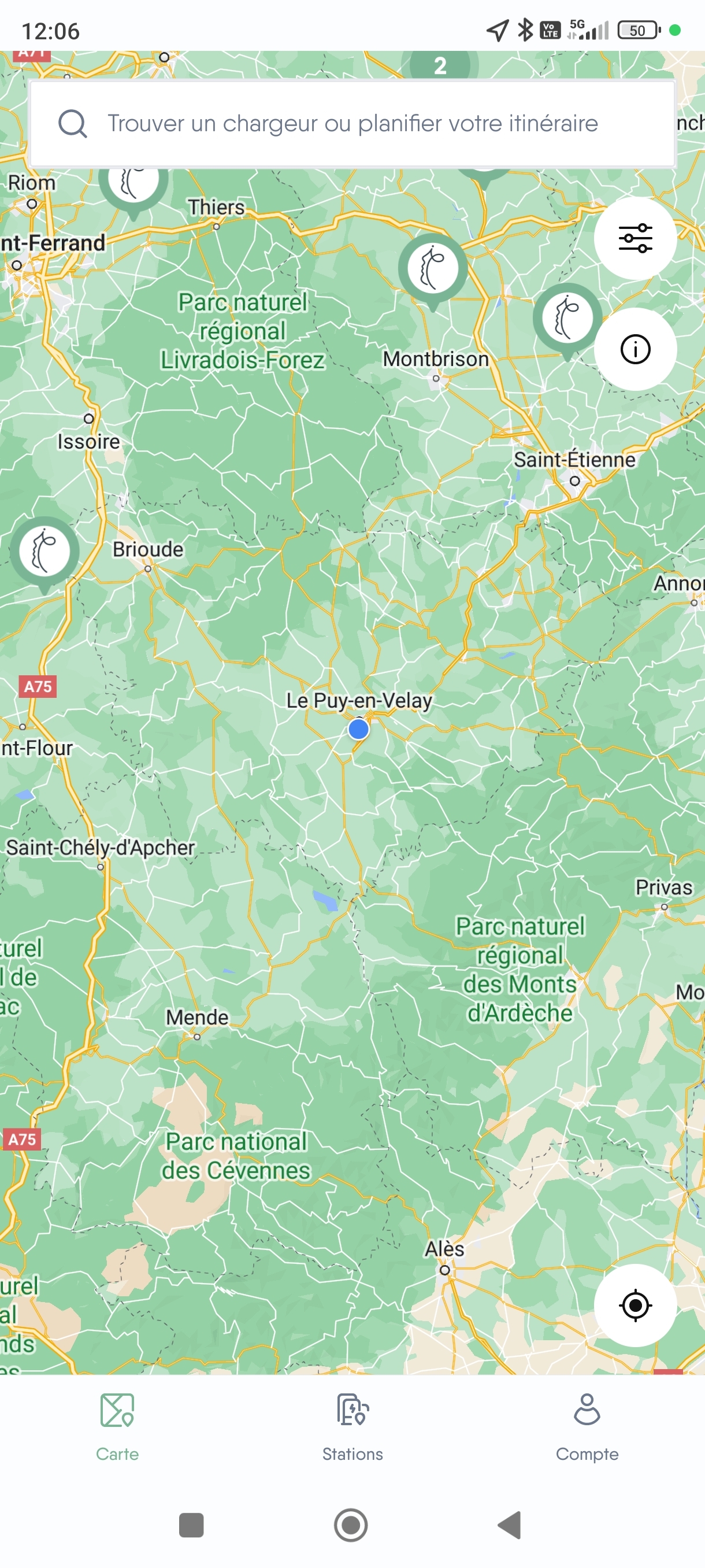Open the map filters slider button
This screenshot has height=1568, width=705.
click(635, 238)
